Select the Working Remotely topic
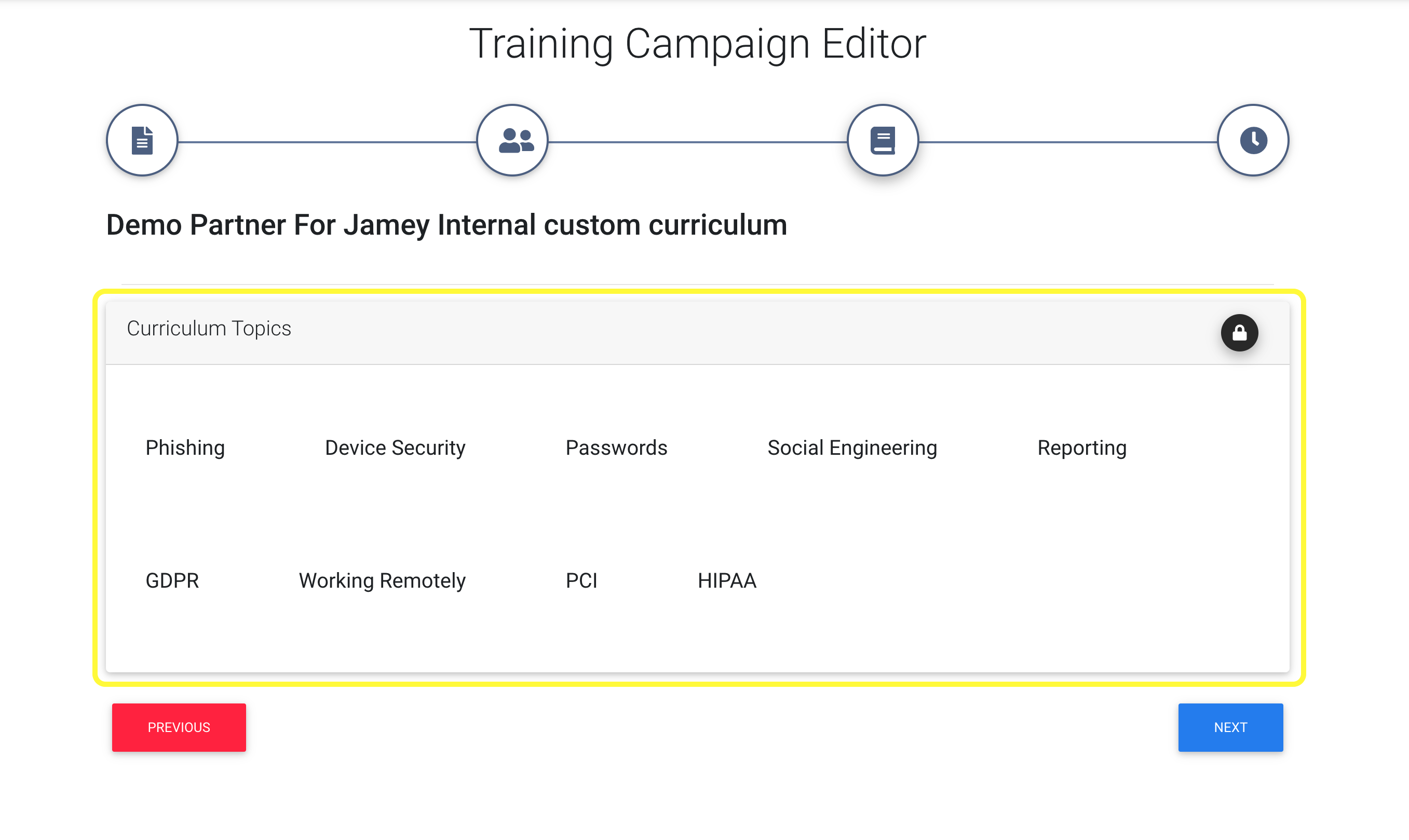Screen dimensions: 1409x840 (x=382, y=581)
